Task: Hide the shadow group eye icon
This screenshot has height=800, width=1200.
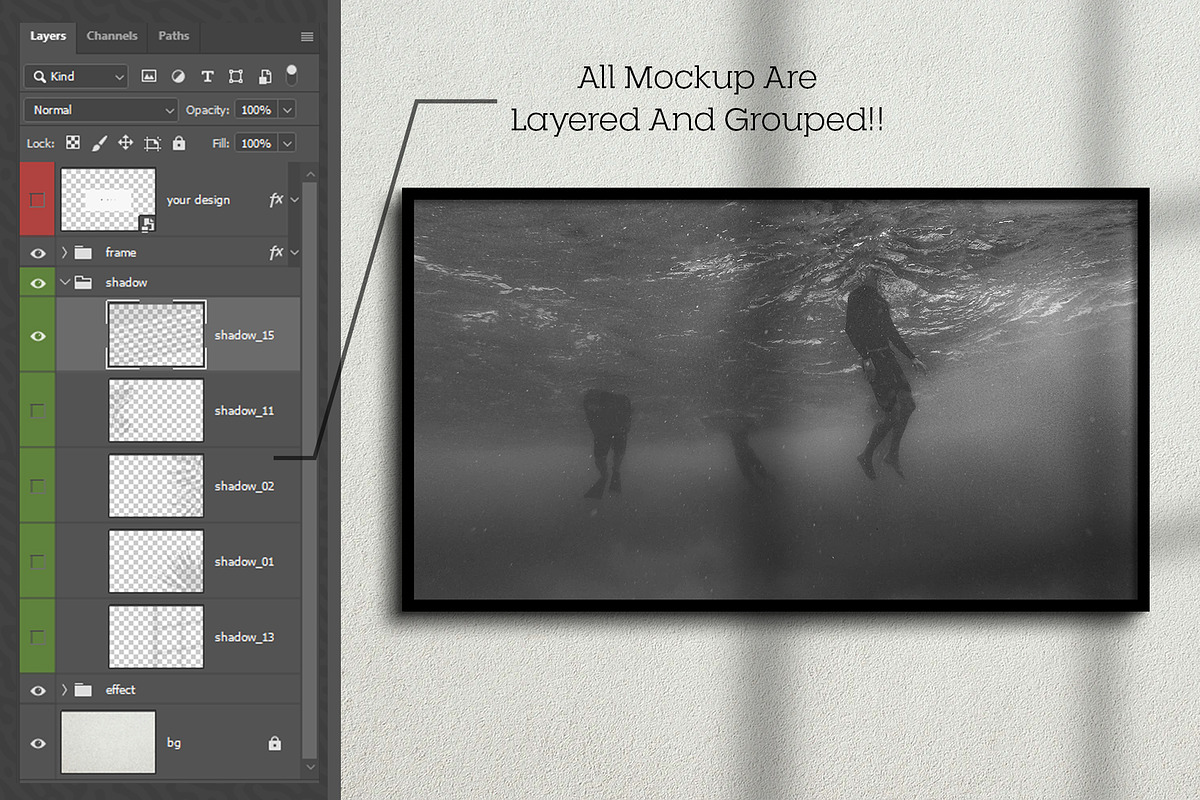Action: pos(38,283)
